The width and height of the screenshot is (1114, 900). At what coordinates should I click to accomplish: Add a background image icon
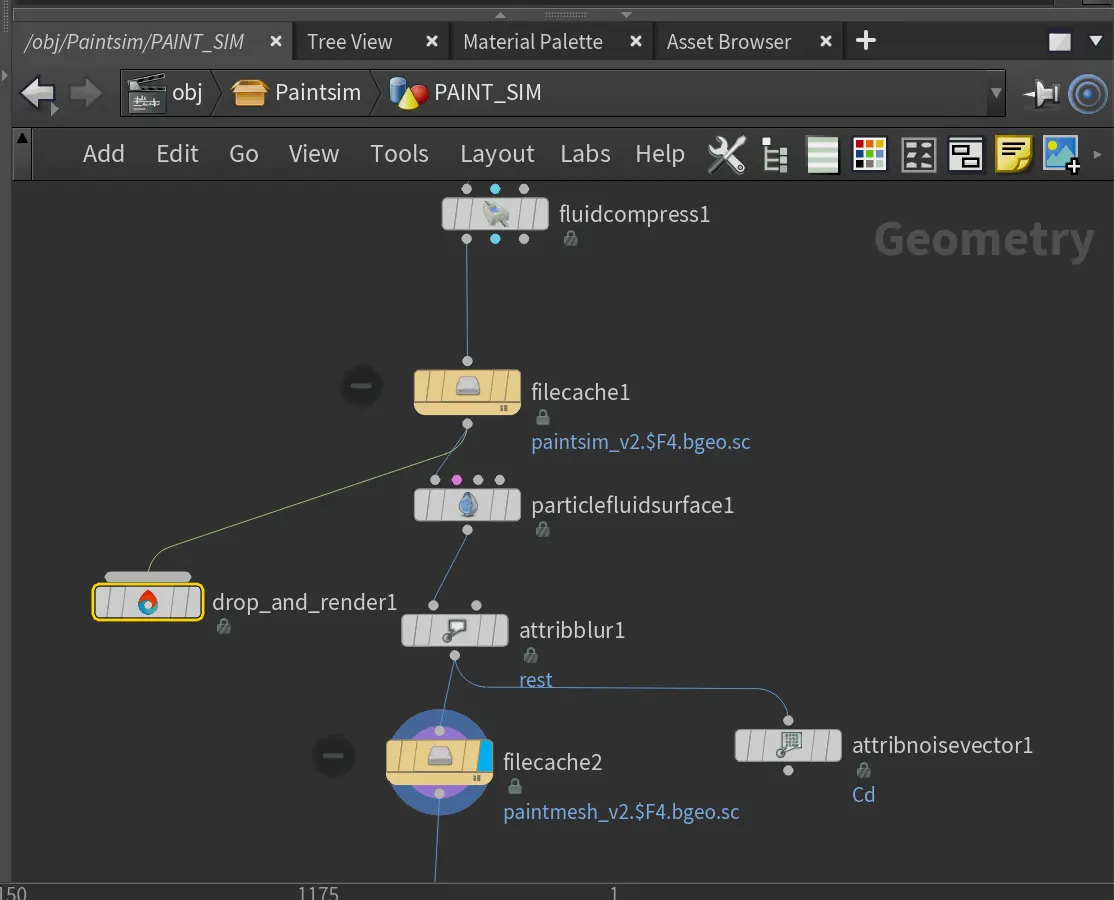click(1060, 155)
